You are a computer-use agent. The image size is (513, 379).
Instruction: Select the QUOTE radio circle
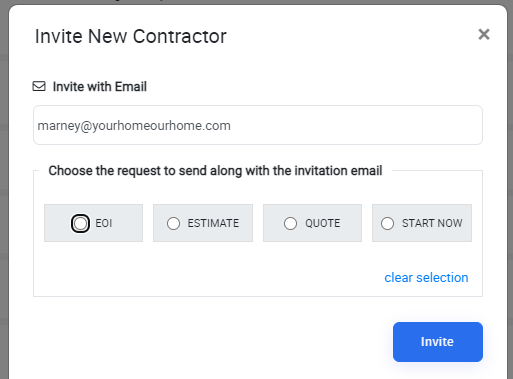pos(290,223)
